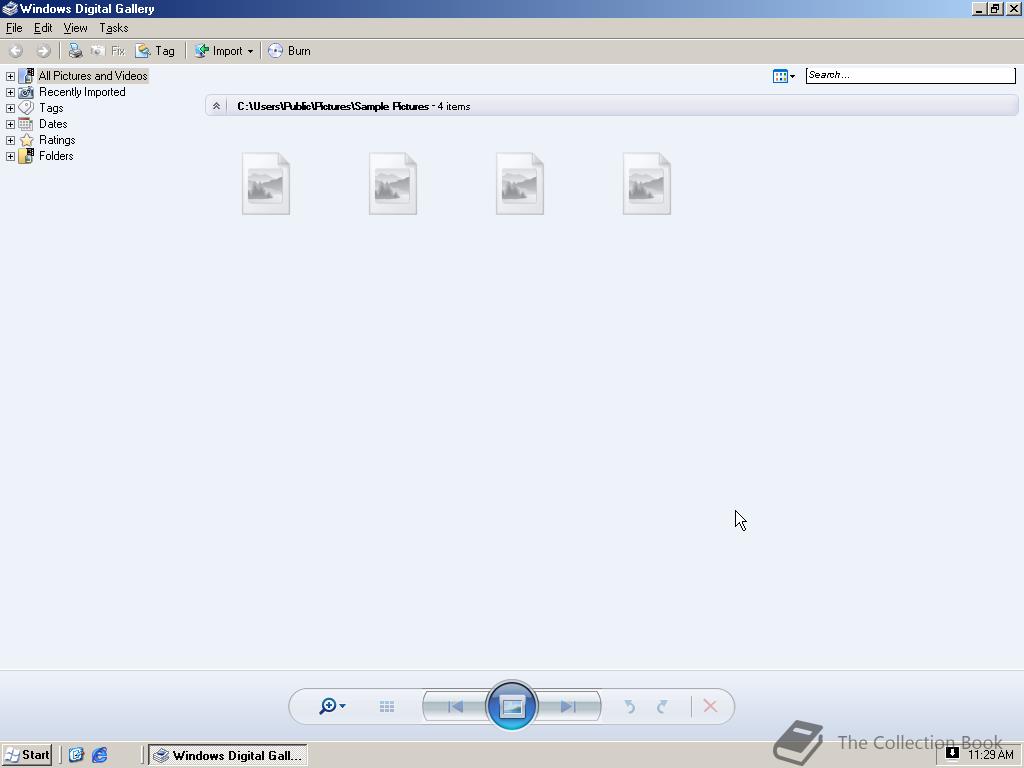Collapse the Sample Pictures group header
The height and width of the screenshot is (768, 1024).
[216, 106]
